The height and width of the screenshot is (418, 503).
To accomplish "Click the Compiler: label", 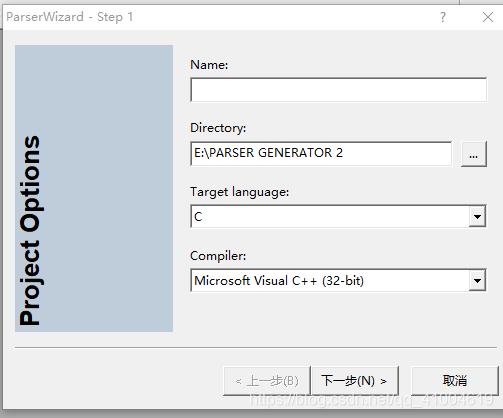I will click(218, 256).
